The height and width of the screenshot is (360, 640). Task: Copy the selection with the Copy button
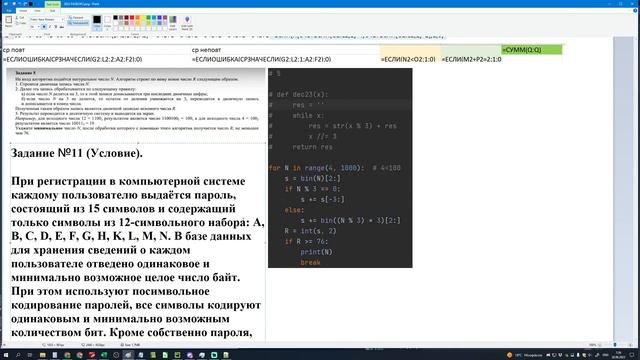21,23
